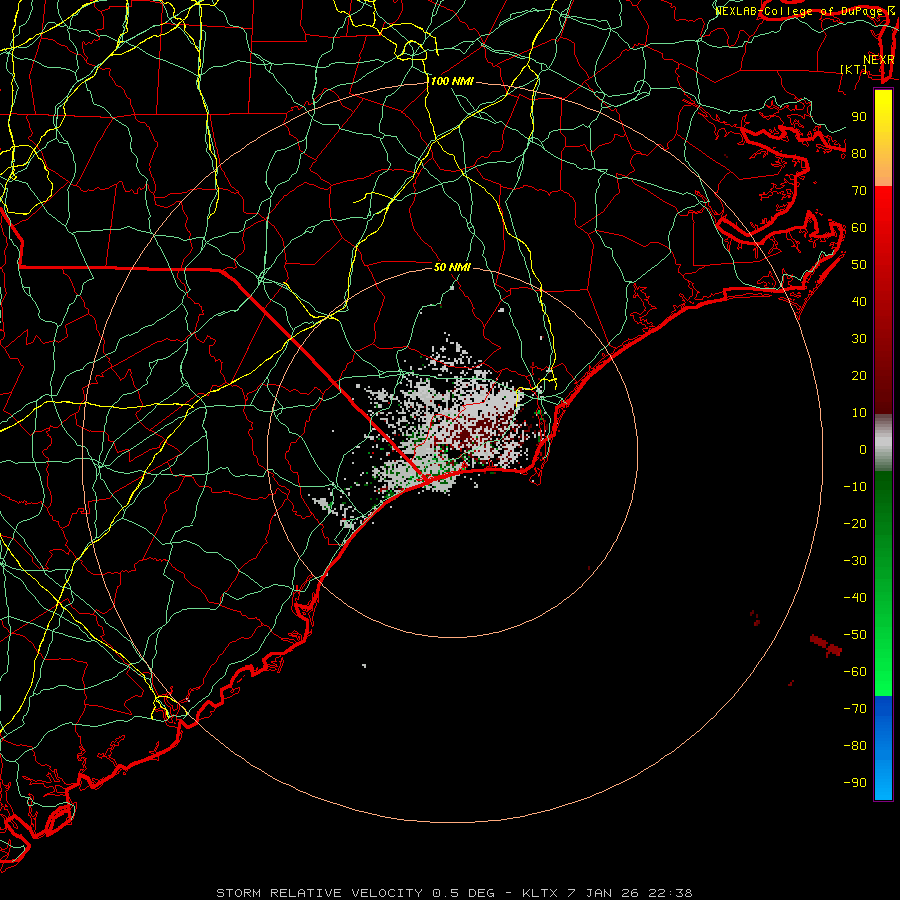The image size is (900, 900).
Task: Click the dark red offshore echo near the color bar
Action: pyautogui.click(x=827, y=645)
